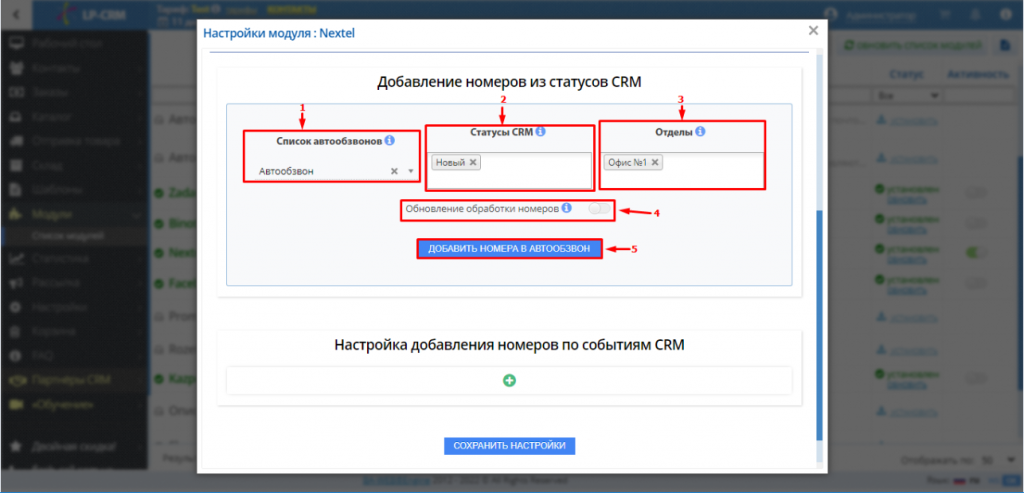Click the FAQ info icon in sidebar
1024x493 pixels.
(16, 356)
